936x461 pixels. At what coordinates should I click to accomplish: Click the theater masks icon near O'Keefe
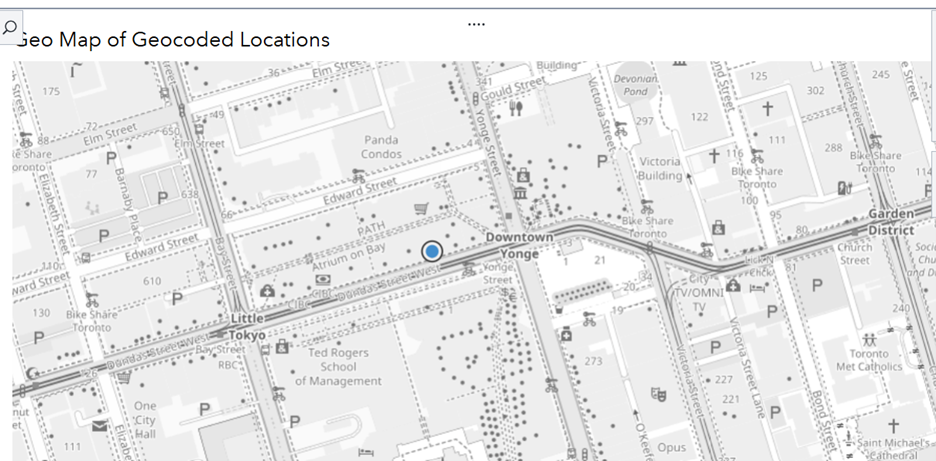click(x=659, y=394)
